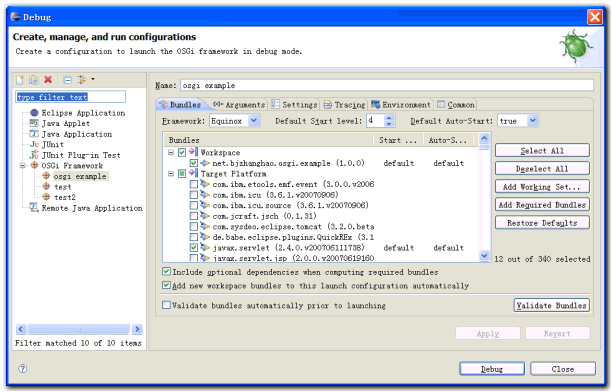Viewport: 612px width, 392px height.
Task: Click the configuration list horizontal scrollbar
Action: (79, 329)
